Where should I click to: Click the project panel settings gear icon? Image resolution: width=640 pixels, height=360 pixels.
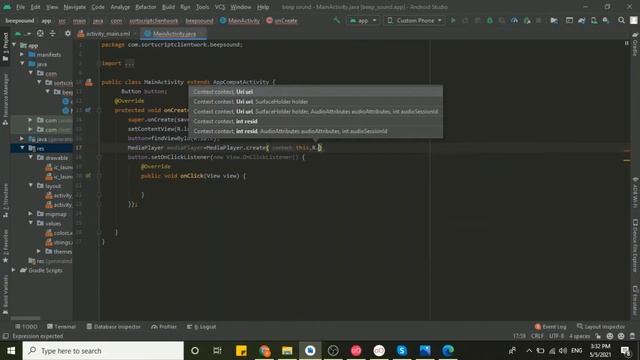[68, 33]
